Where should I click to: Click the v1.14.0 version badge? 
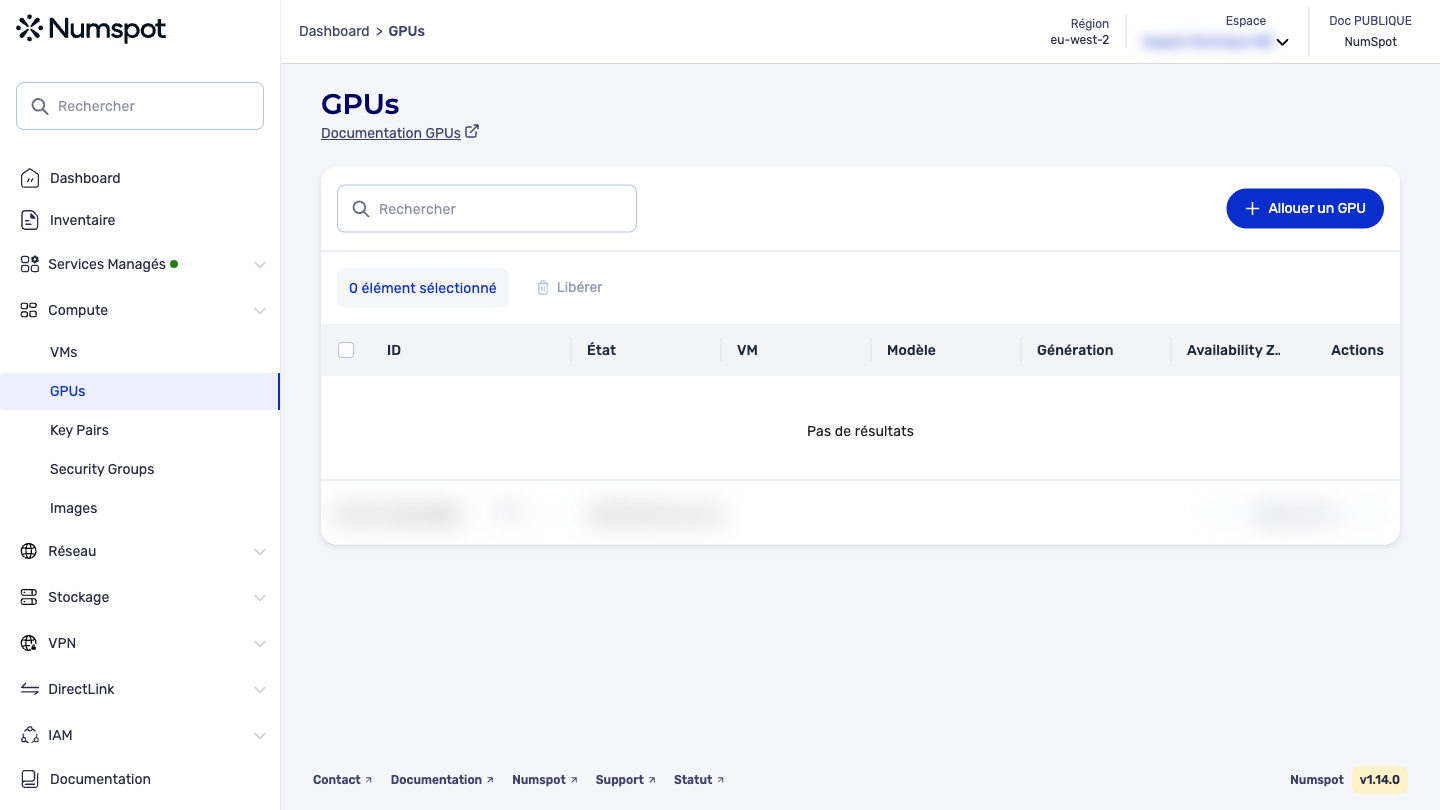click(x=1380, y=780)
